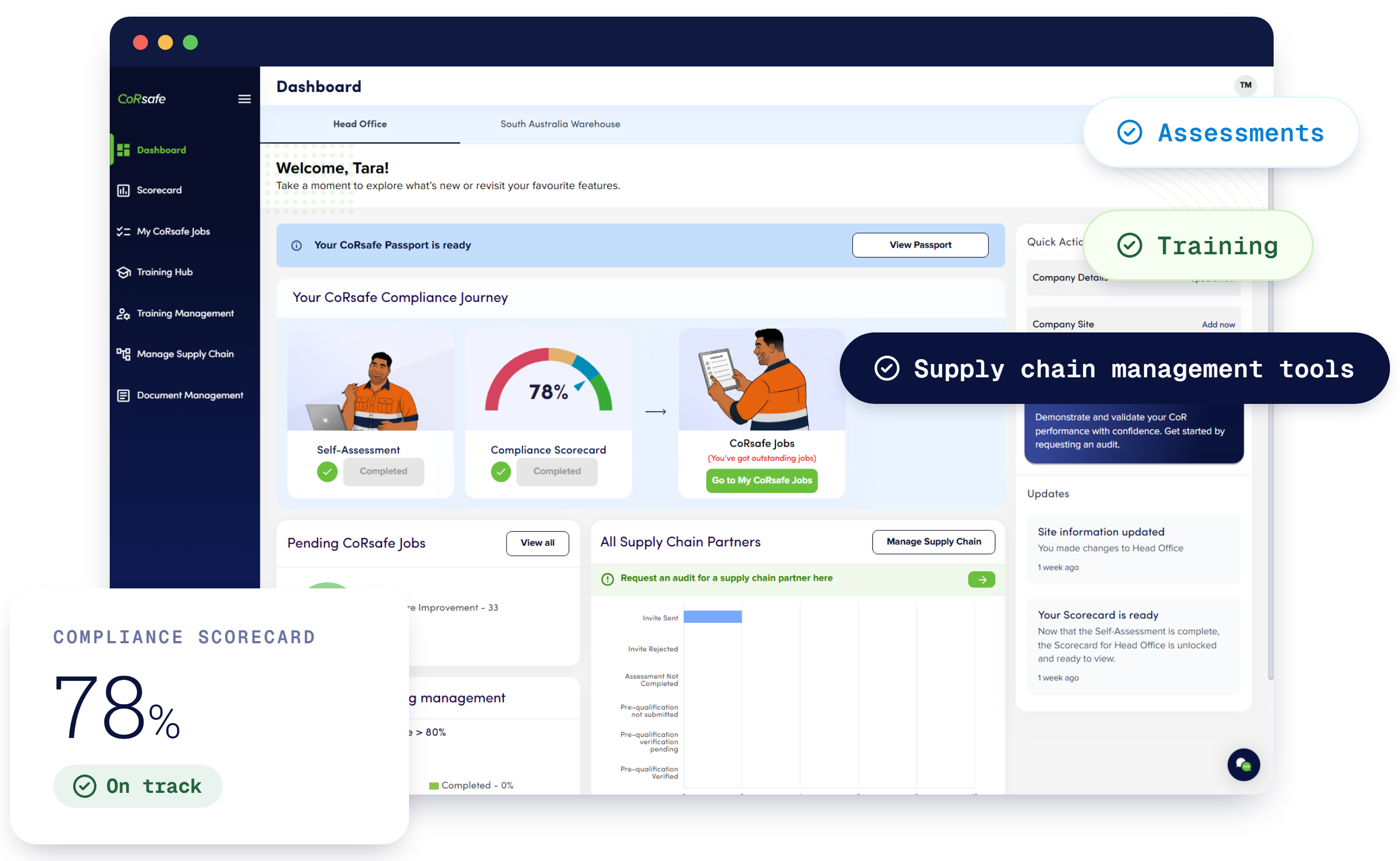This screenshot has height=861, width=1400.
Task: Open the hamburger menu in the sidebar
Action: coord(244,99)
